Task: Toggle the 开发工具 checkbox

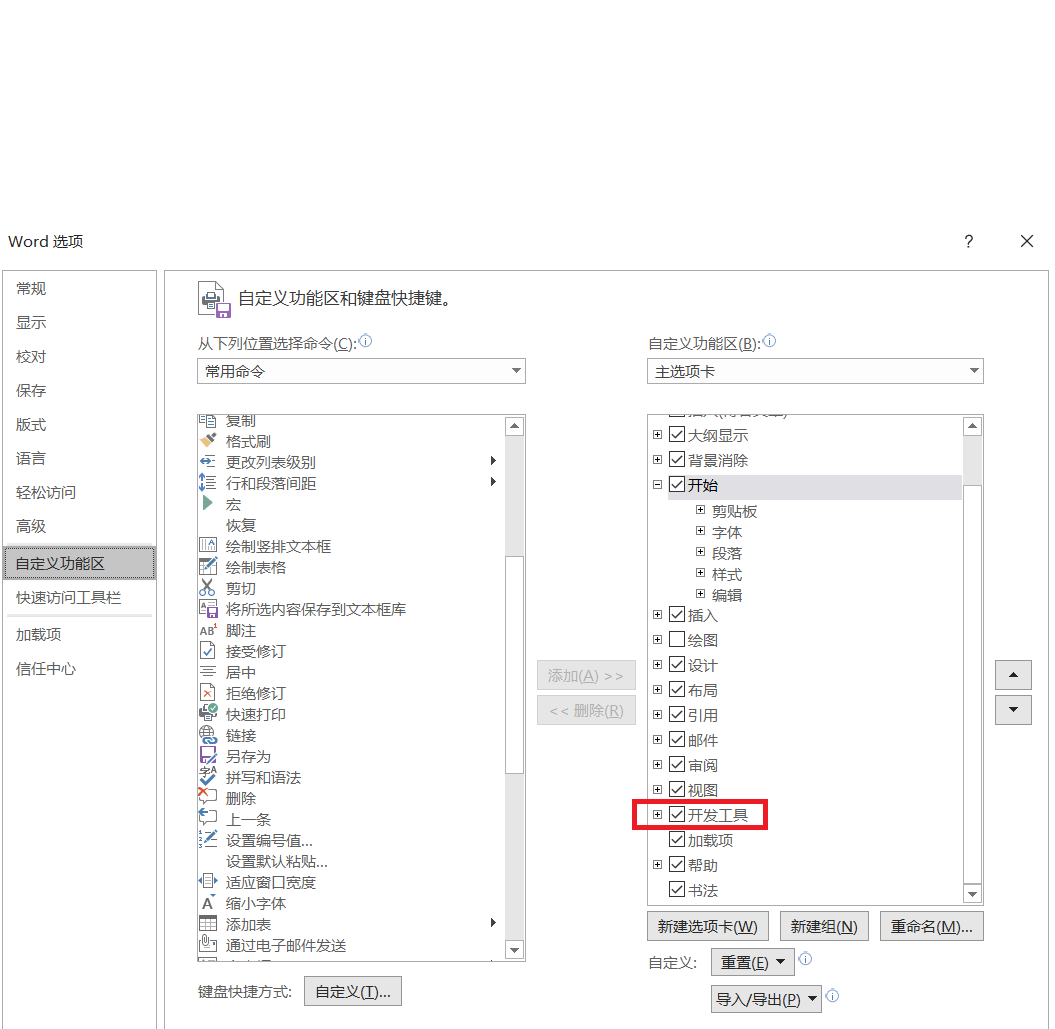Action: click(677, 815)
